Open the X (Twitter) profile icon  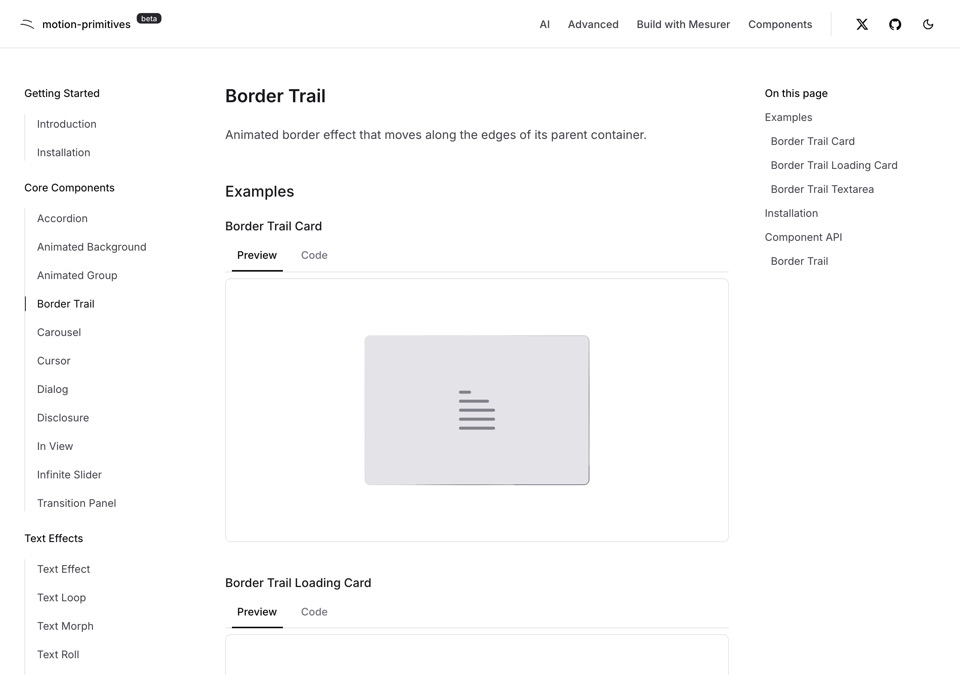[861, 25]
